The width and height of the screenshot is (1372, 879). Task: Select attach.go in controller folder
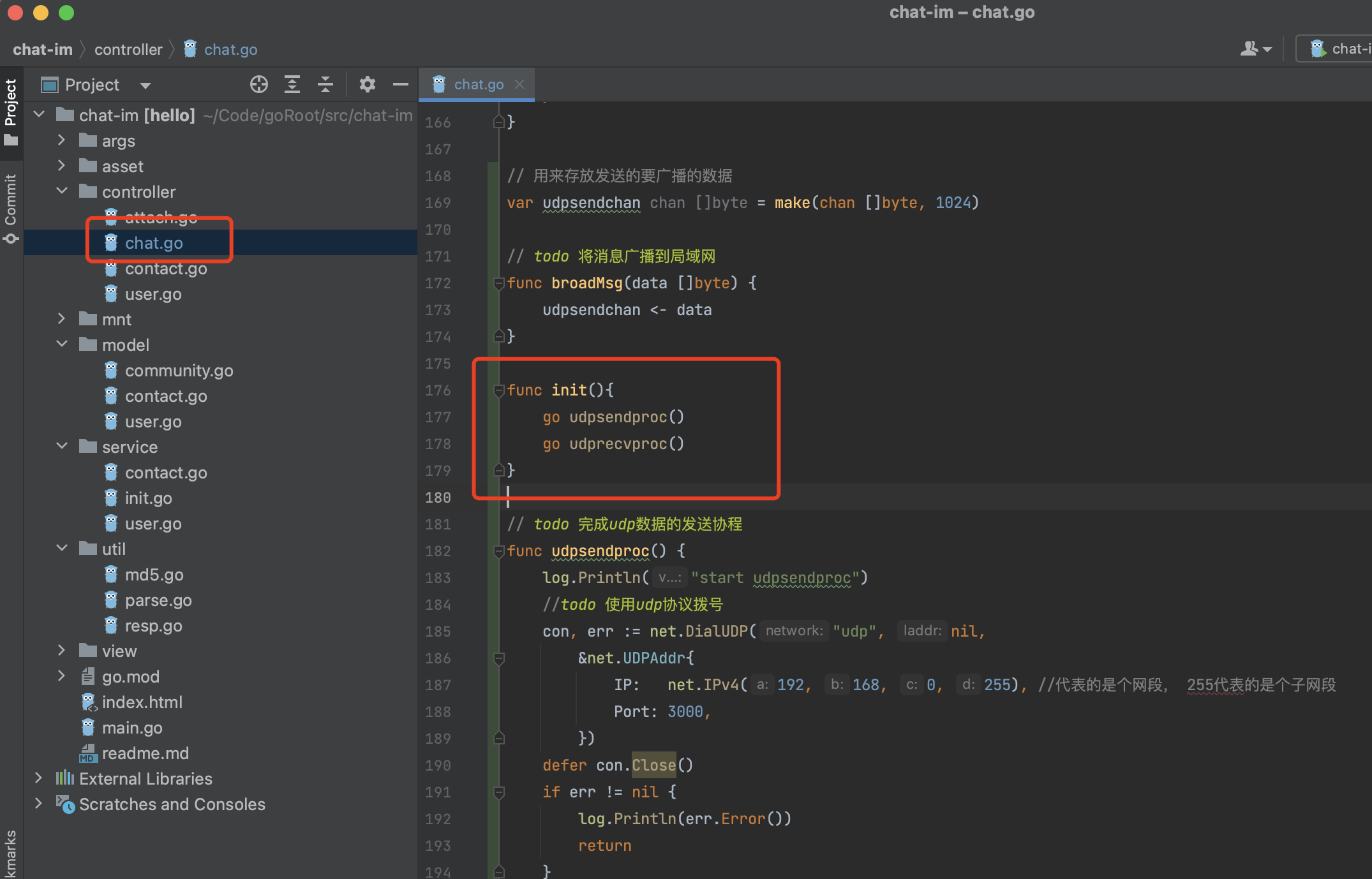point(161,218)
